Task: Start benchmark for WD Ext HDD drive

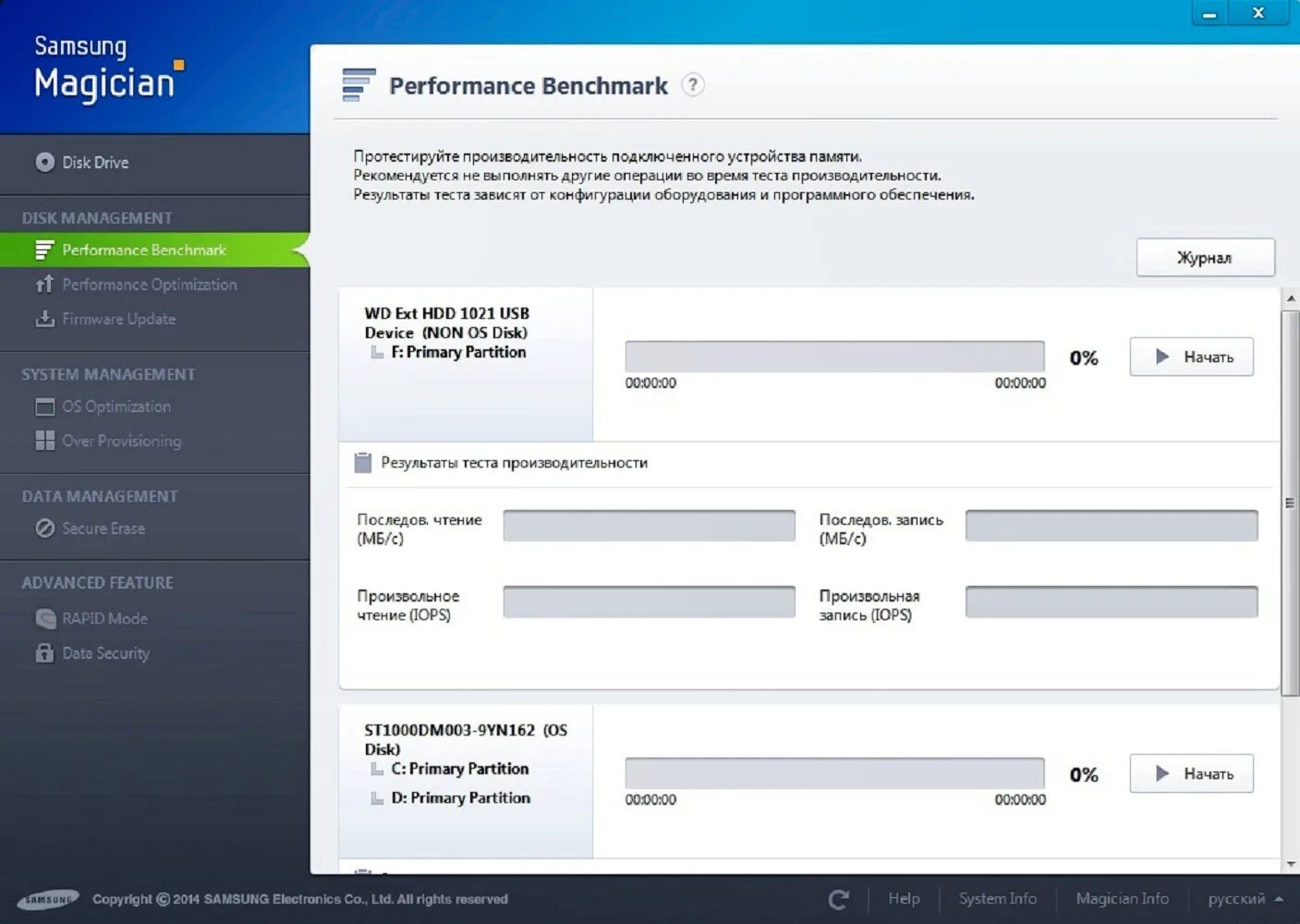Action: 1191,357
